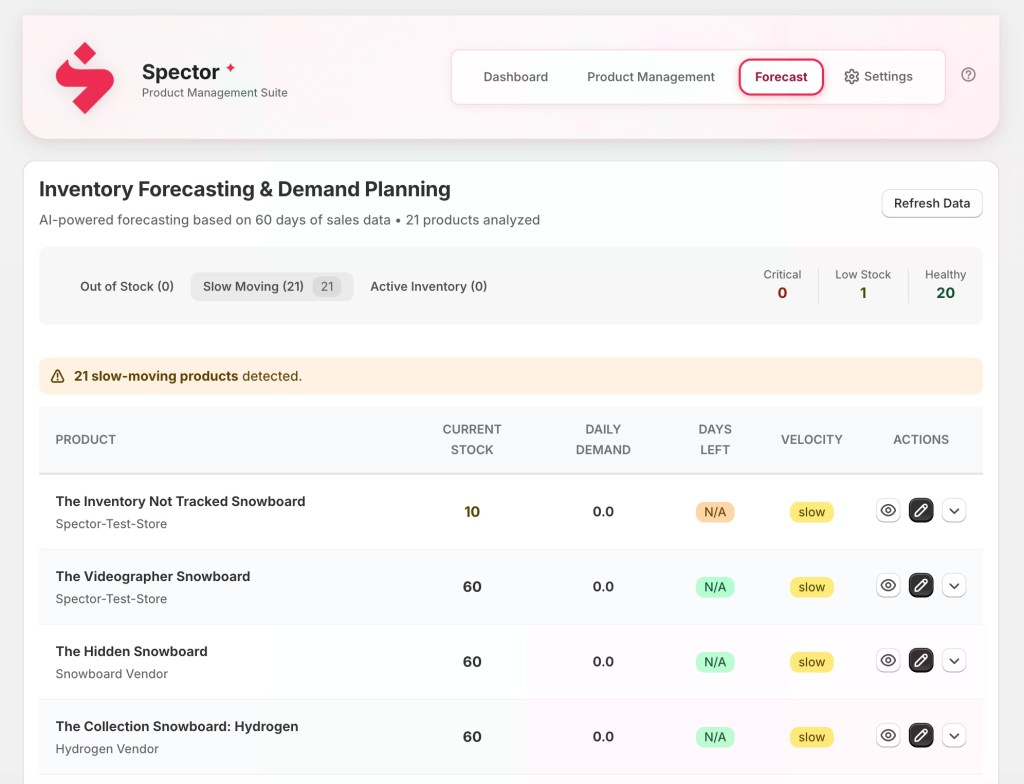This screenshot has height=784, width=1024.
Task: Open help via question mark icon
Action: click(968, 75)
